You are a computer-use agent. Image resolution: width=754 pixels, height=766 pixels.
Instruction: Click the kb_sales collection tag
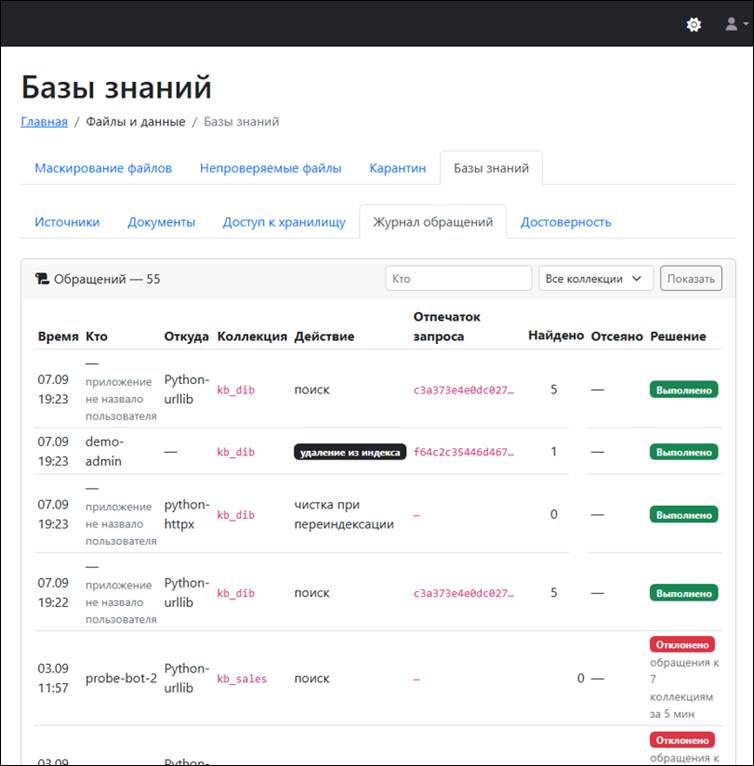[x=242, y=679]
